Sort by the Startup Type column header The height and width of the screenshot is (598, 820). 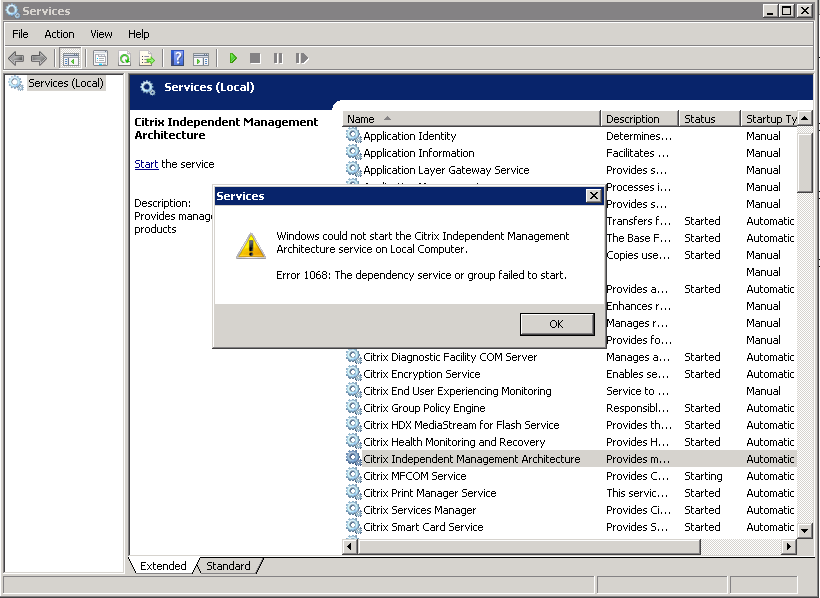click(770, 119)
